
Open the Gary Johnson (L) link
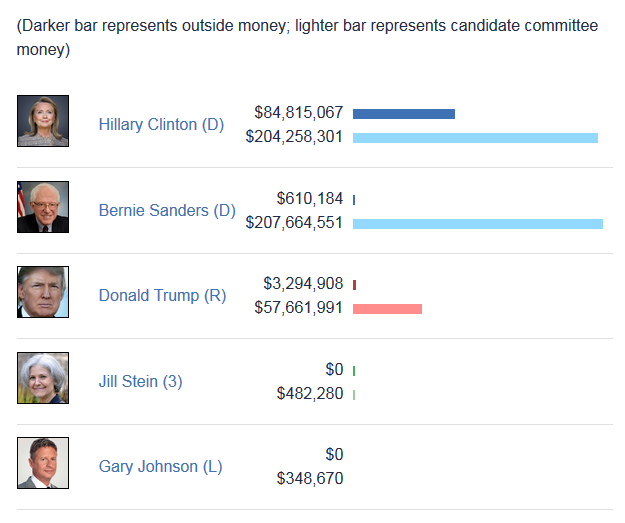coord(160,466)
